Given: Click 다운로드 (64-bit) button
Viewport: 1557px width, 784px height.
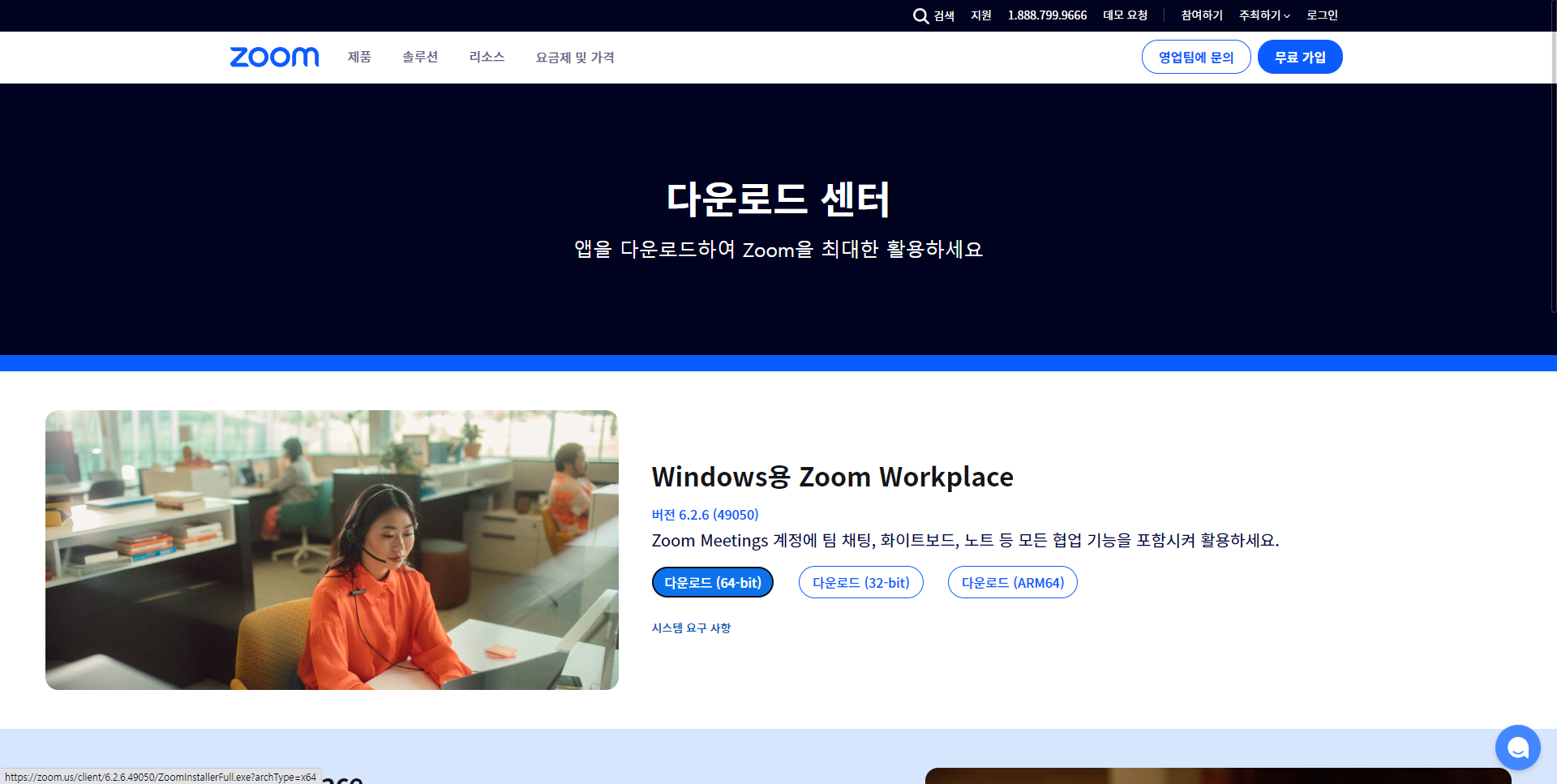Looking at the screenshot, I should click(x=713, y=582).
